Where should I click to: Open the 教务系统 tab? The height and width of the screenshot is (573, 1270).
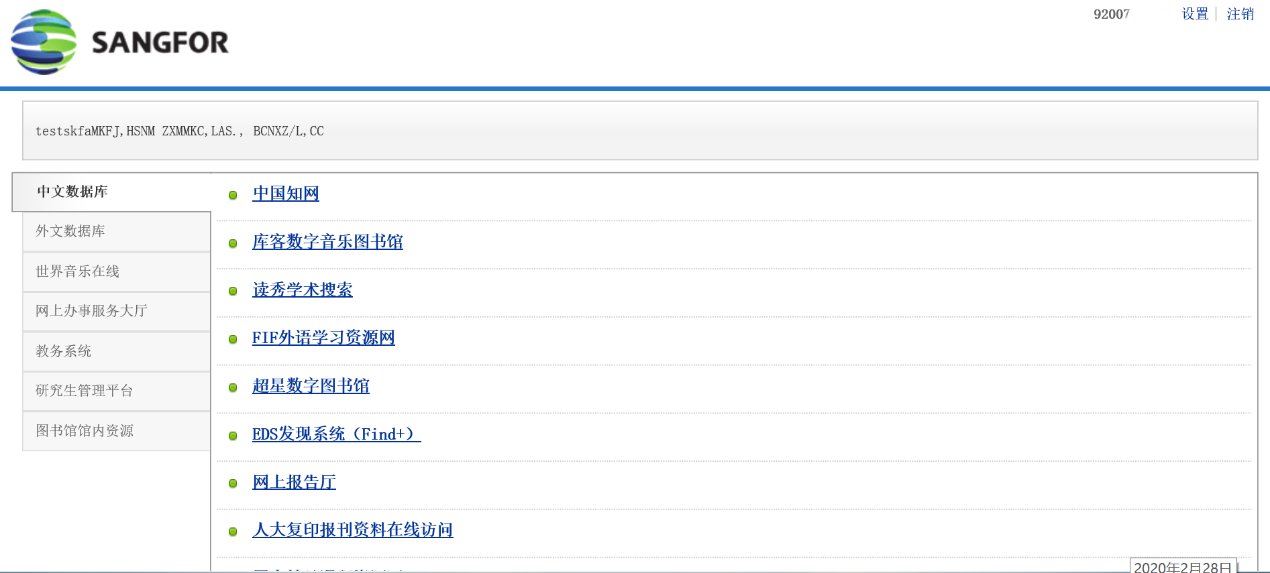pos(116,351)
